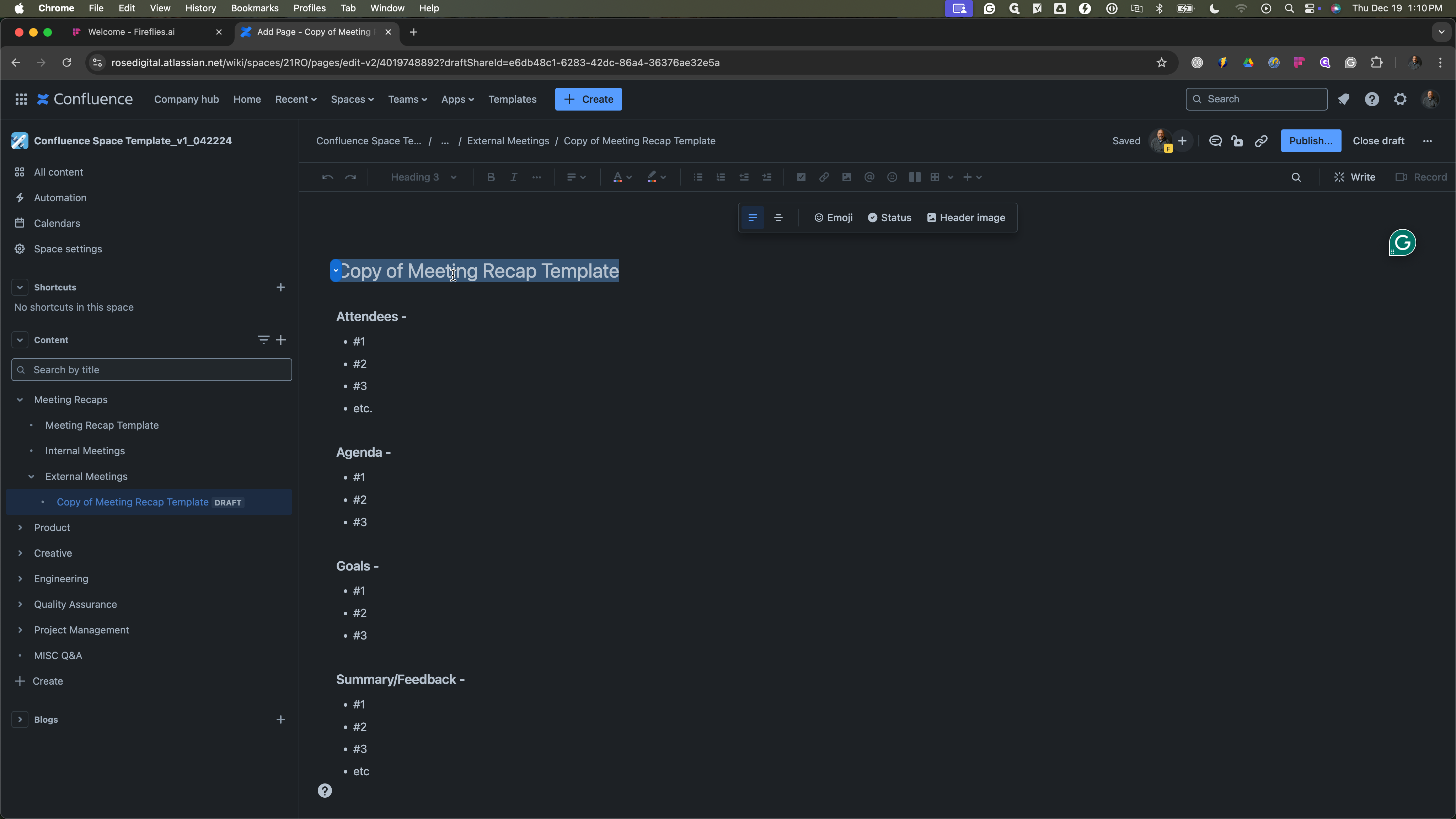The width and height of the screenshot is (1456, 819).
Task: Open Space settings
Action: (68, 249)
